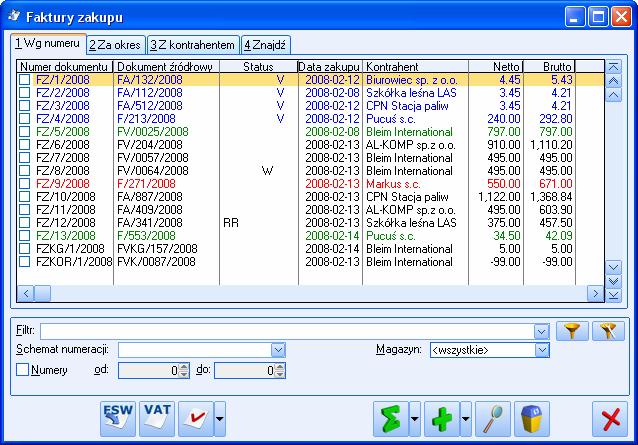Sort by Numer dokumentu column header
The width and height of the screenshot is (638, 445).
click(x=65, y=66)
